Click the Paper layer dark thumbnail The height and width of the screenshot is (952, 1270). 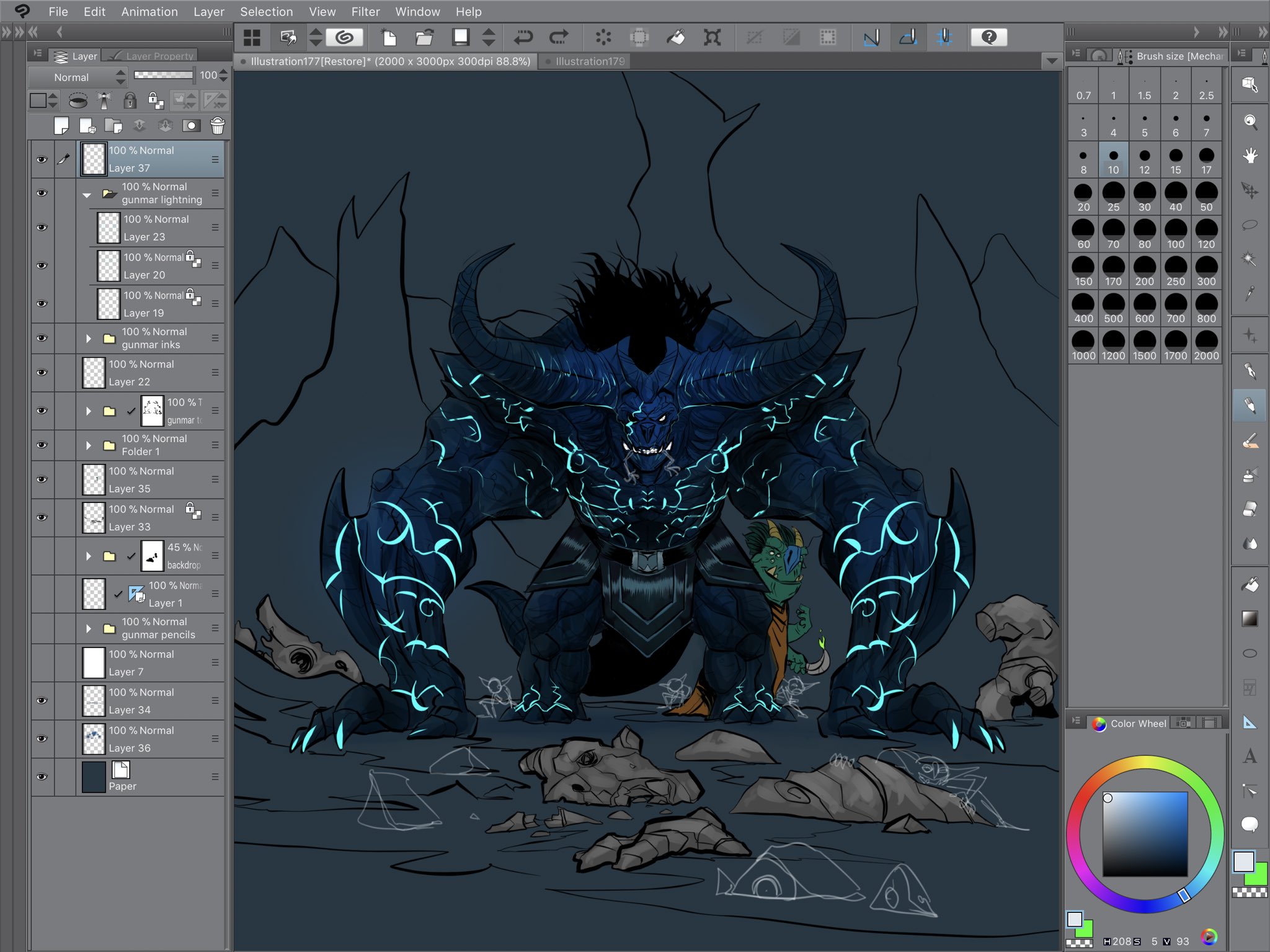pyautogui.click(x=94, y=777)
